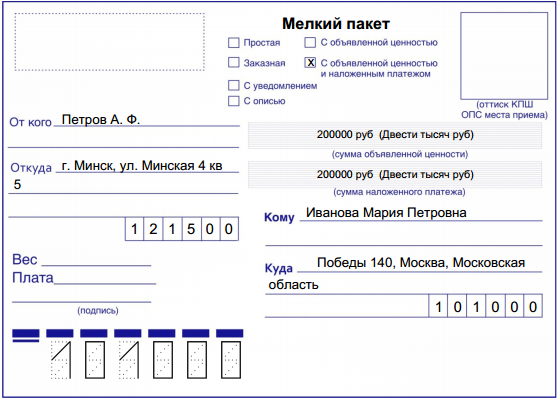Image resolution: width=557 pixels, height=399 pixels.
Task: Click the Куда label
Action: coord(279,268)
